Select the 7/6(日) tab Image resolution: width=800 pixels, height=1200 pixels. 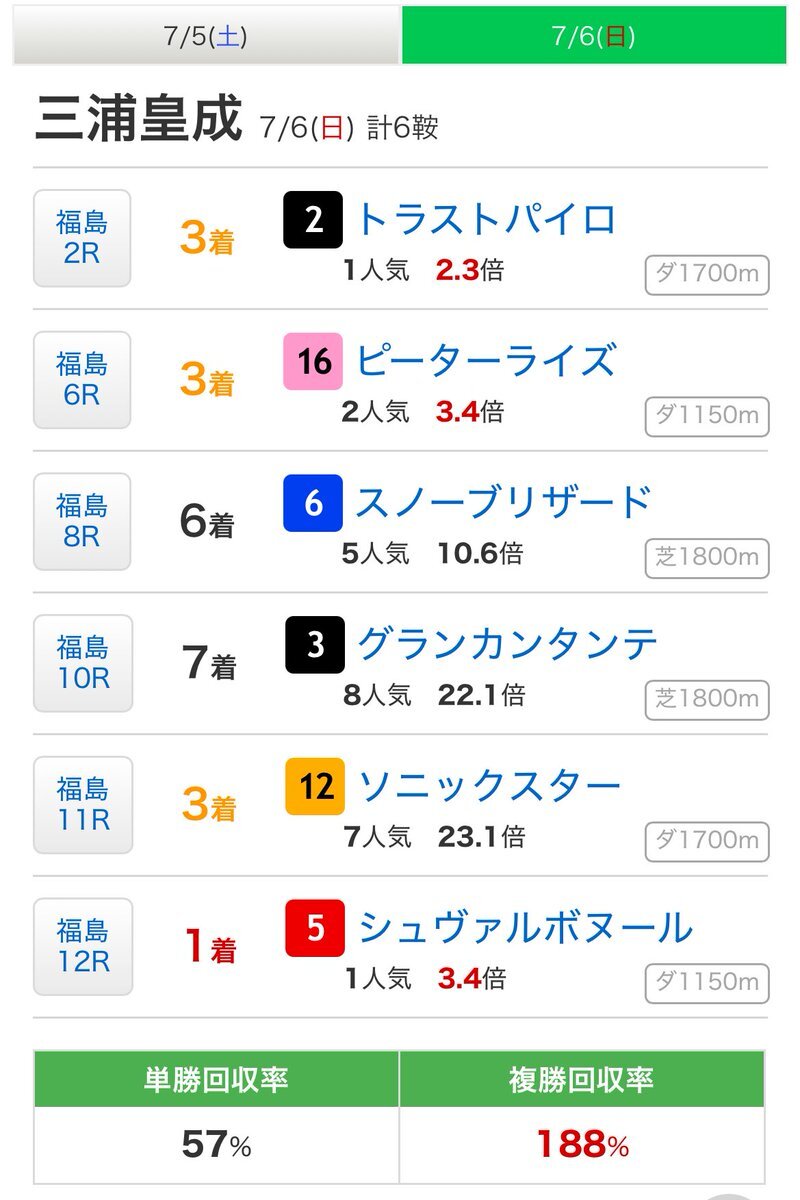(594, 35)
